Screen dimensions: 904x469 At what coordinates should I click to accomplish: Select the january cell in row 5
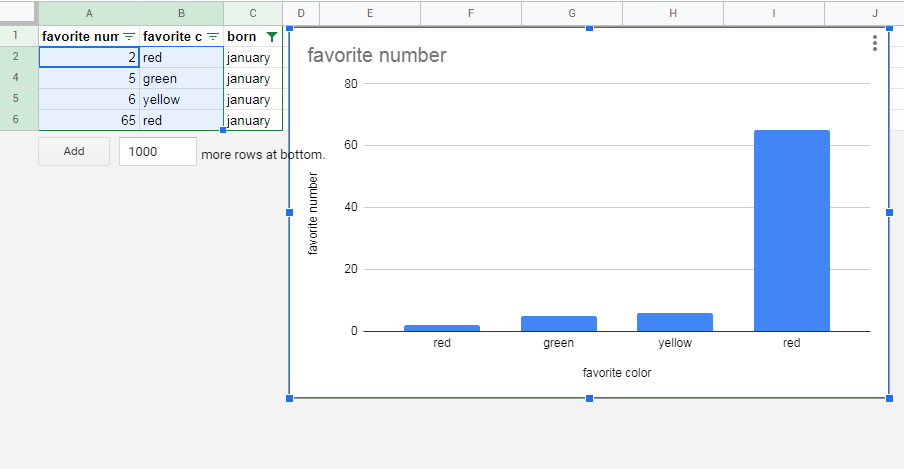(253, 99)
